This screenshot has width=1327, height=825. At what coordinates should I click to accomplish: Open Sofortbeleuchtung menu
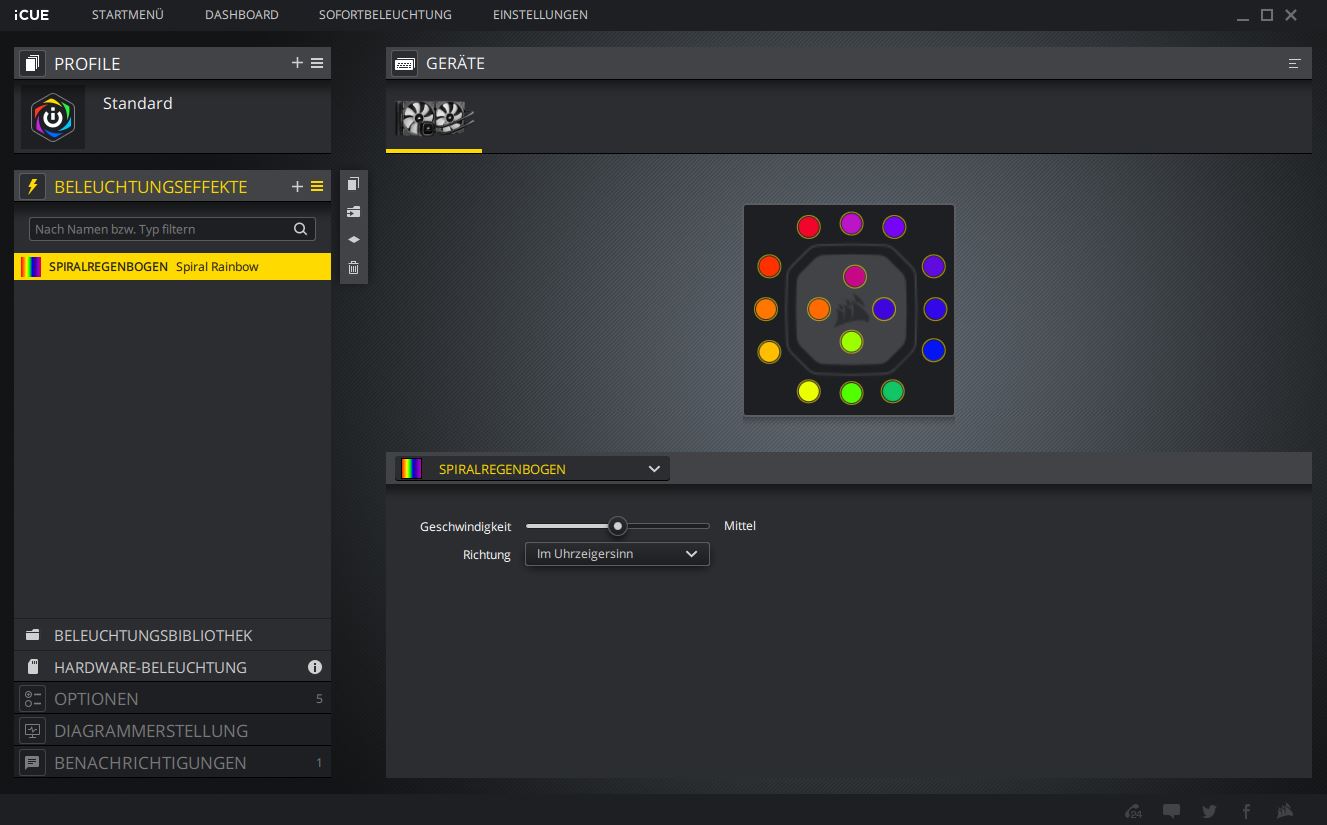pos(385,15)
